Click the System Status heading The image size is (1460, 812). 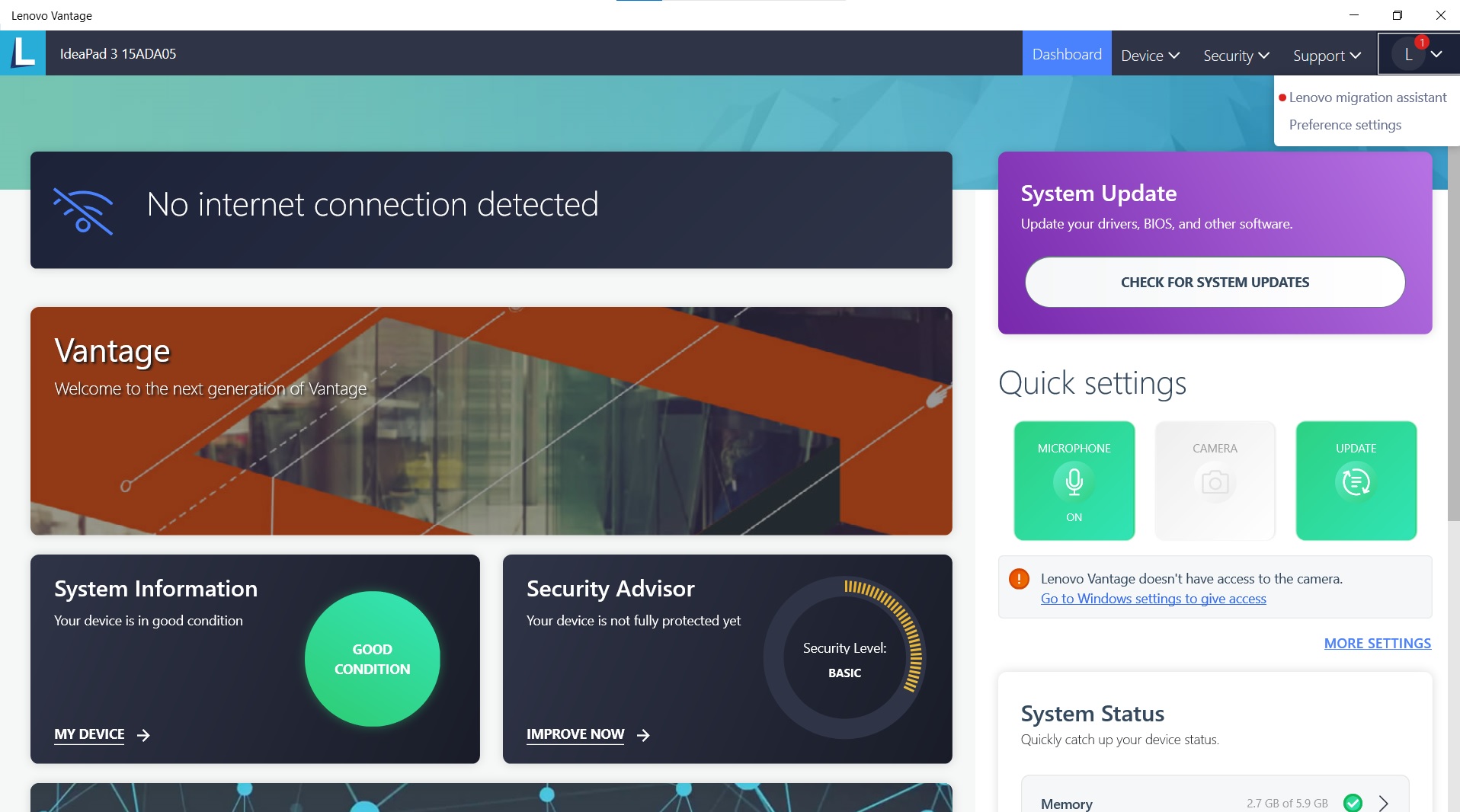1092,714
